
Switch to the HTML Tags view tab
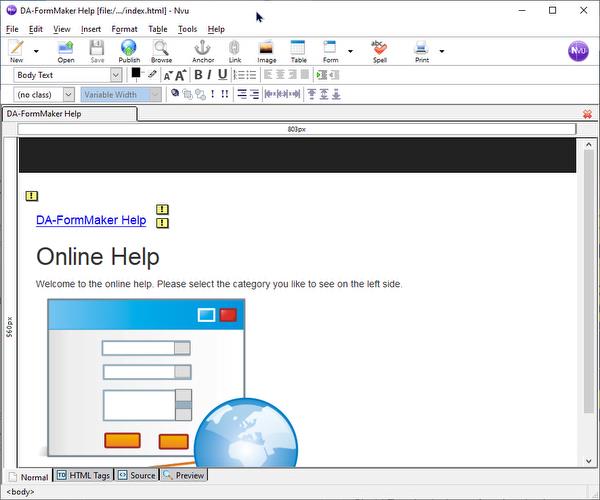[83, 476]
